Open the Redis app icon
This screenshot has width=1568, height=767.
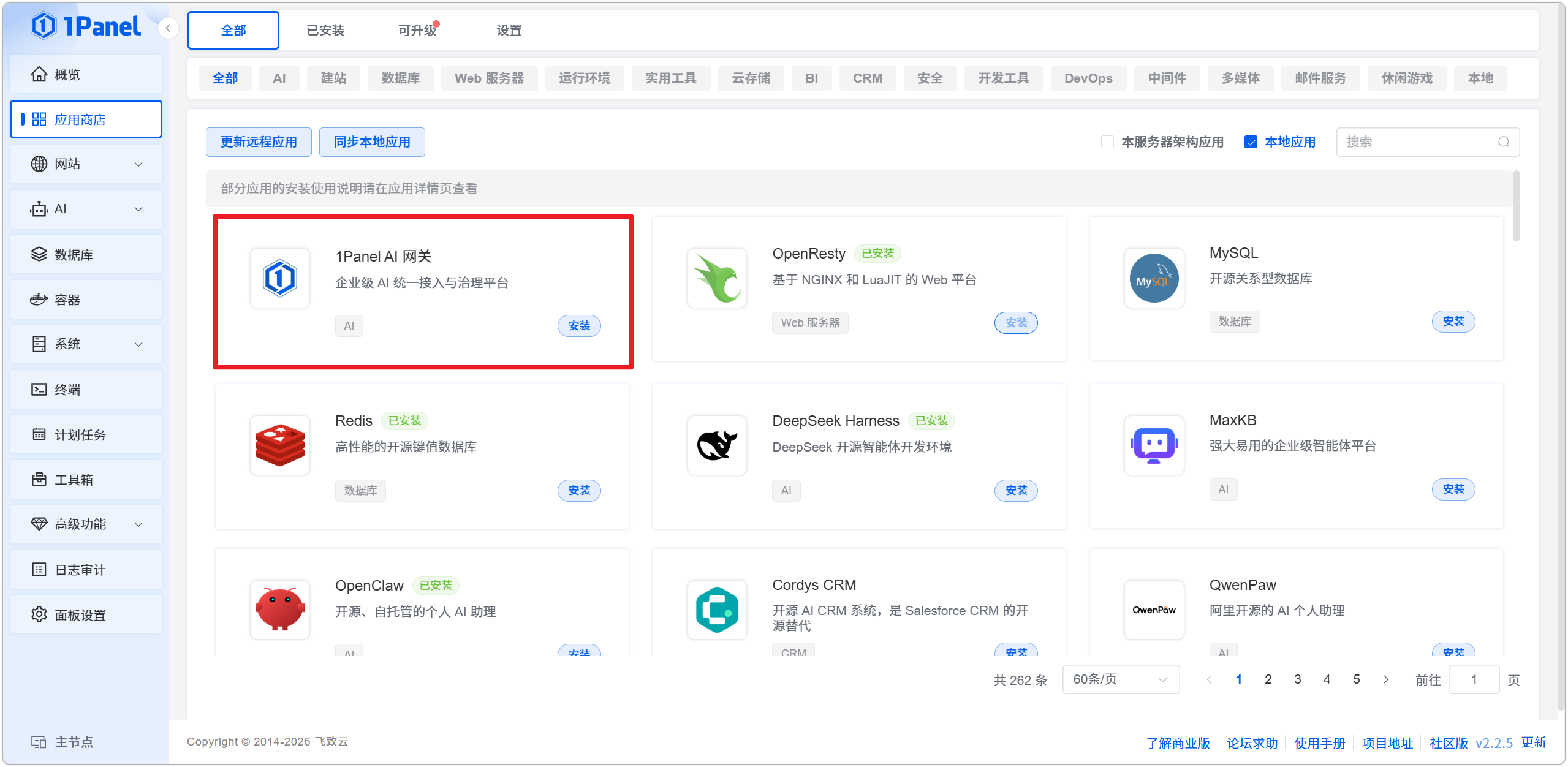click(x=280, y=445)
